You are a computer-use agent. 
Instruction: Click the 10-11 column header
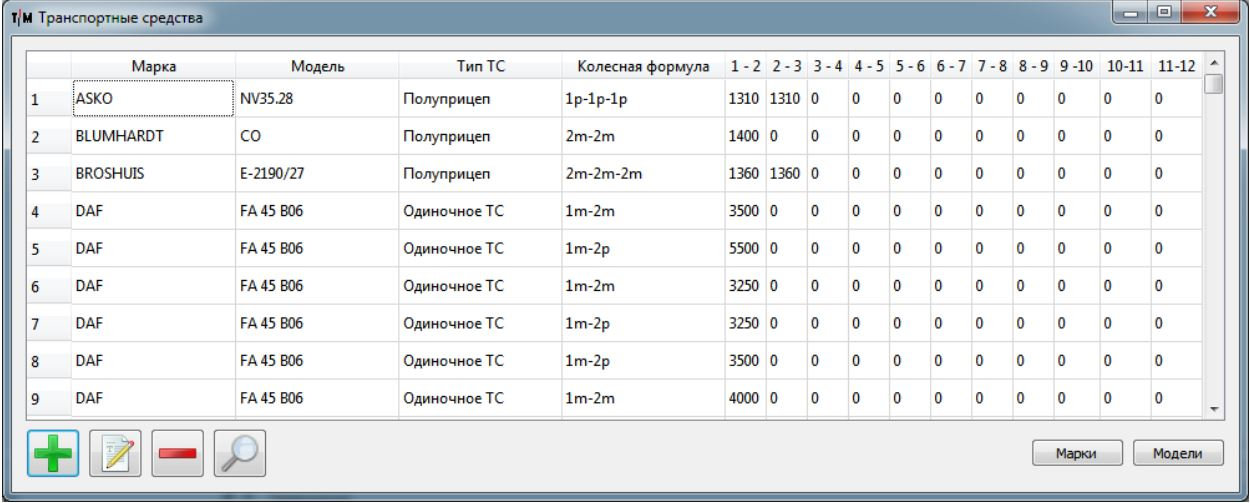click(x=1125, y=66)
